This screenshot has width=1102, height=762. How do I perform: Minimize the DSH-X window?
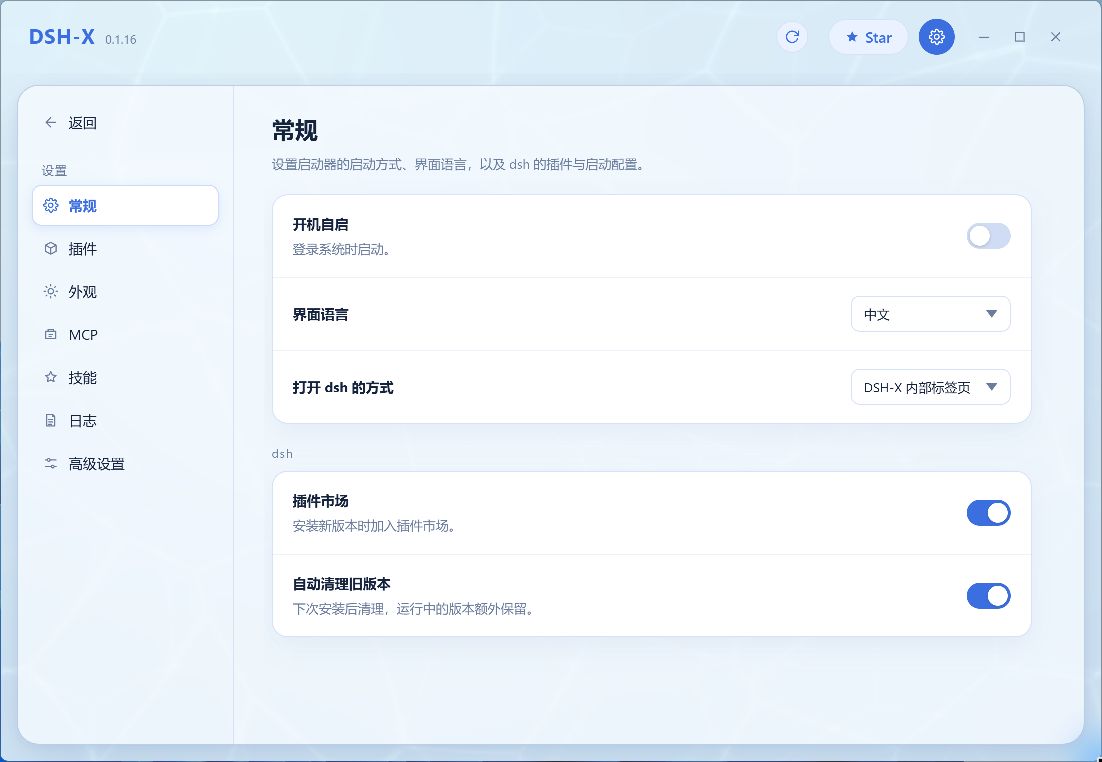tap(984, 37)
